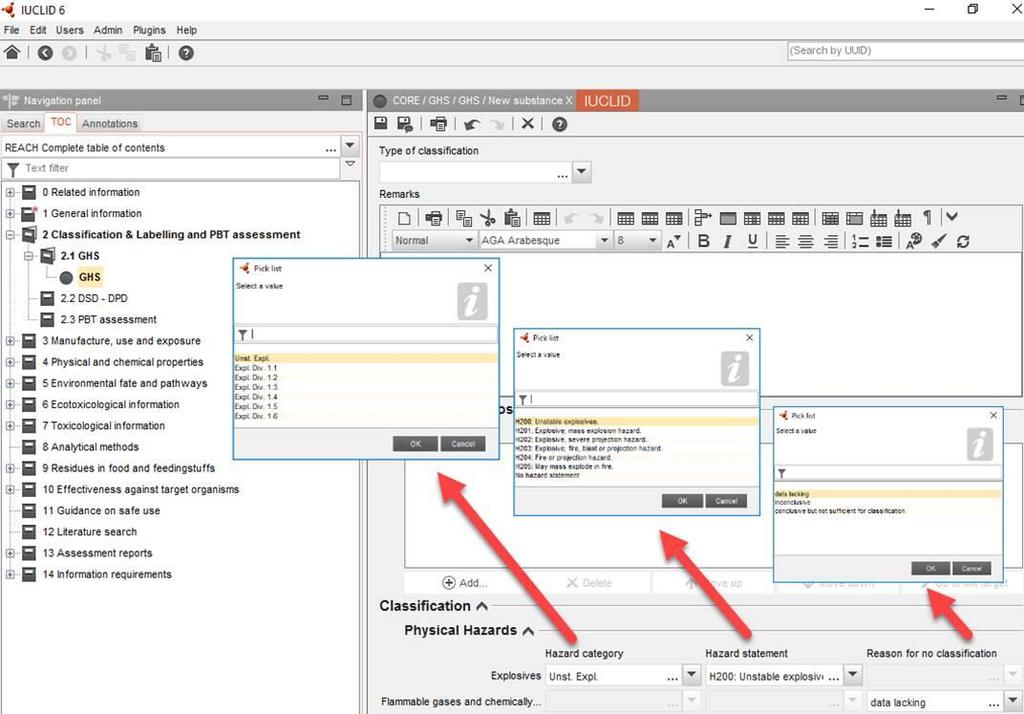Apply italic formatting in Remarks

pos(728,241)
